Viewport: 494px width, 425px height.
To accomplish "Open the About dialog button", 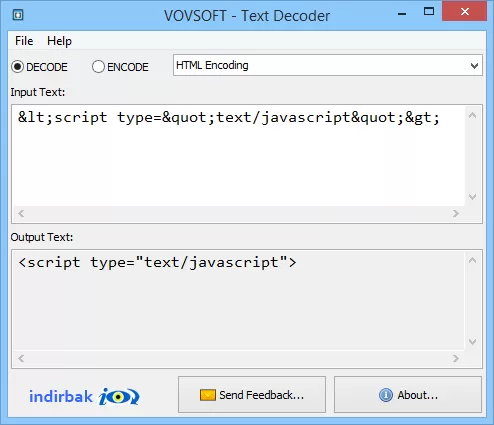I will pyautogui.click(x=408, y=395).
